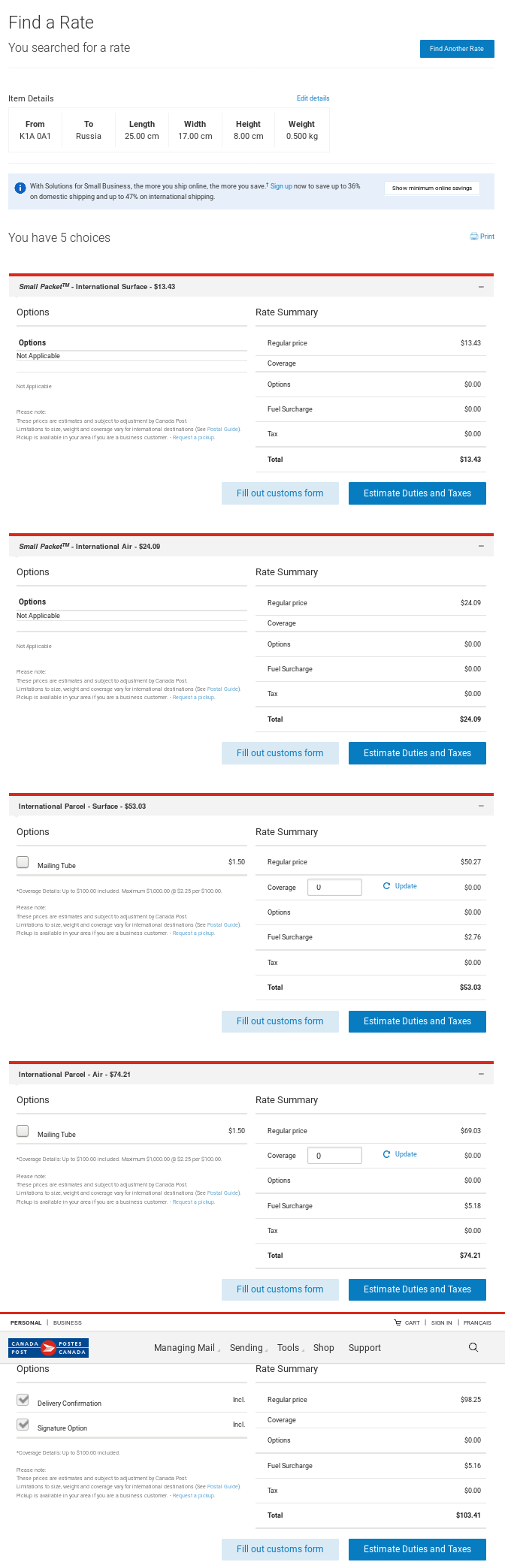The image size is (505, 1568).
Task: Click Update refresh icon for Parcel Surface coverage
Action: click(x=386, y=886)
